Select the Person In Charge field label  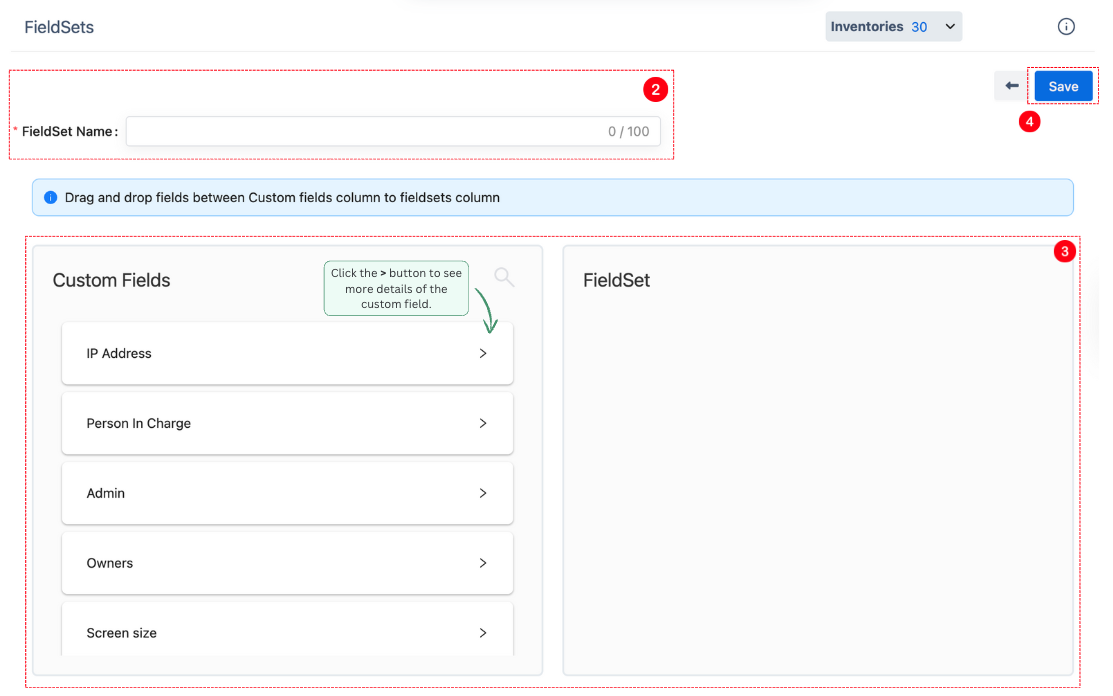[138, 423]
